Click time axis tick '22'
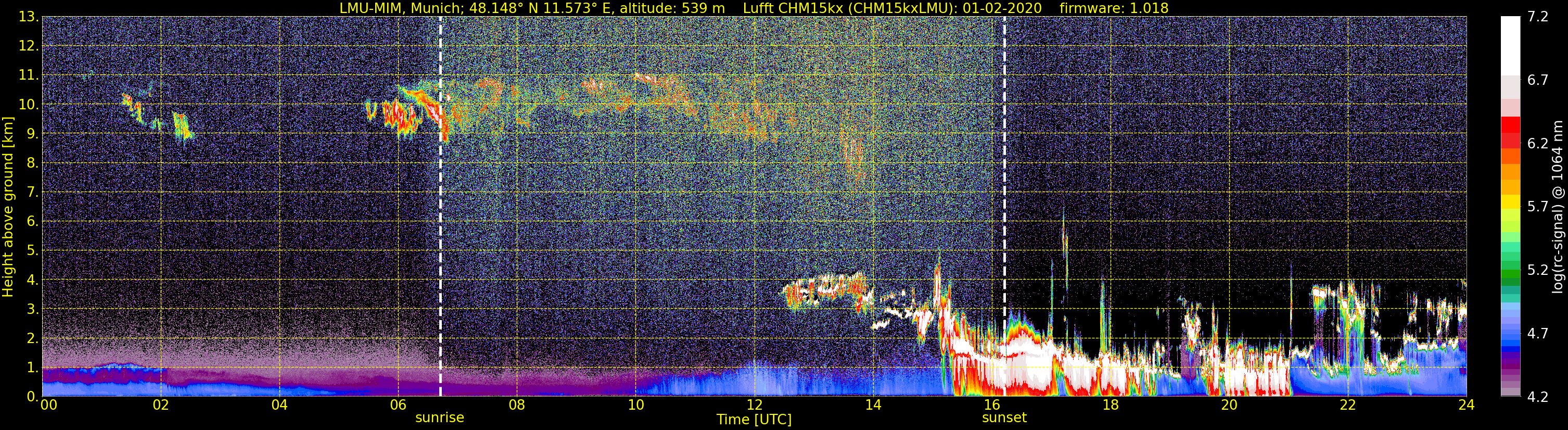This screenshot has width=1568, height=430. (1348, 405)
